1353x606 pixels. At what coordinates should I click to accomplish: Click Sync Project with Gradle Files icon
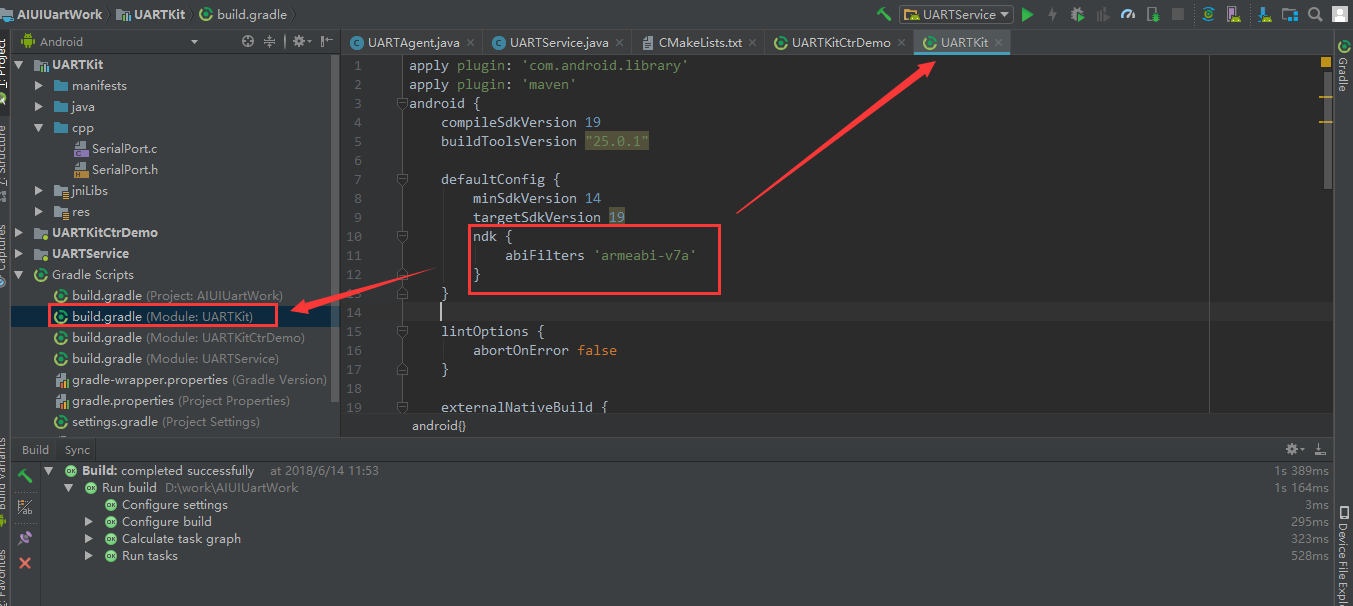pos(1208,15)
